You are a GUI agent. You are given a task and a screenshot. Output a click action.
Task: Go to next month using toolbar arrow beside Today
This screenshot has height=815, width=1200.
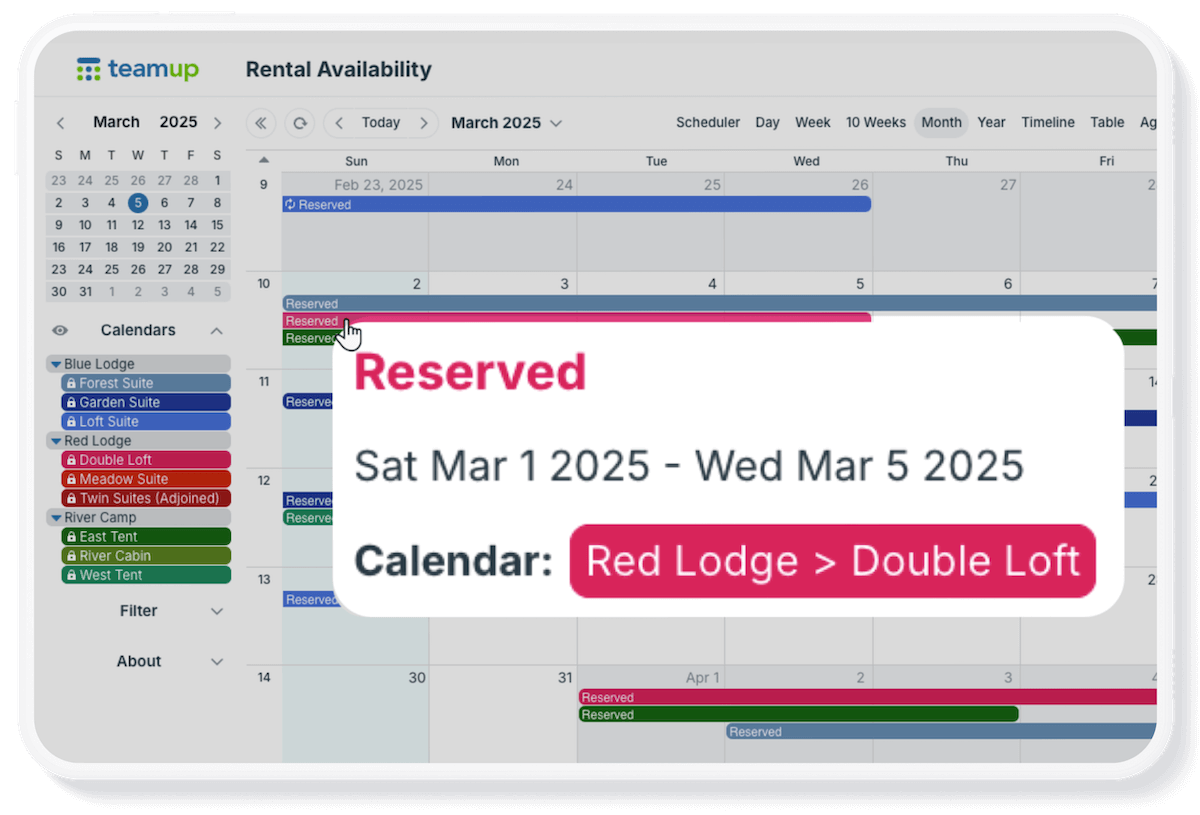(x=424, y=123)
